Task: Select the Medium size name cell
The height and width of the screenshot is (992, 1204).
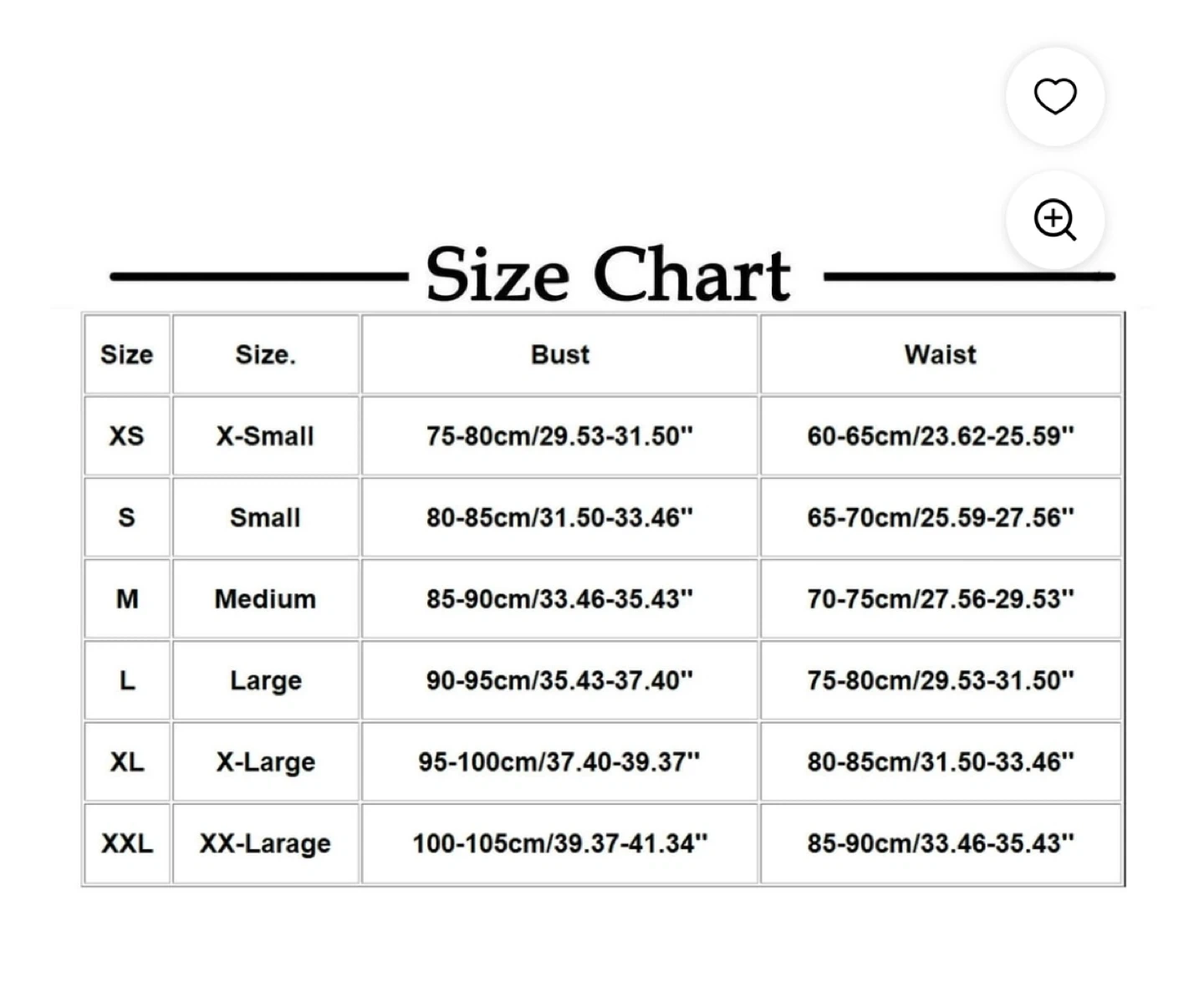Action: point(265,598)
